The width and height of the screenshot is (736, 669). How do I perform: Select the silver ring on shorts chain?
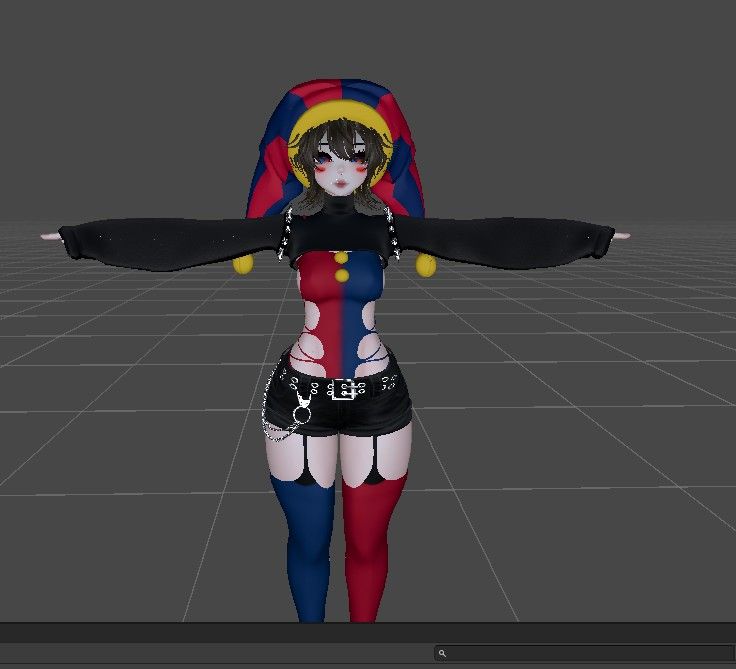point(301,415)
